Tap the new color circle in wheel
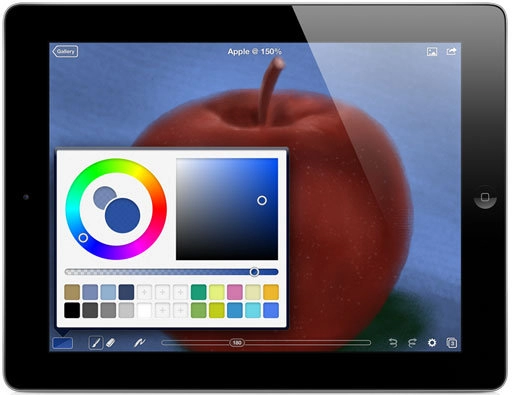The image size is (512, 395). (x=122, y=215)
